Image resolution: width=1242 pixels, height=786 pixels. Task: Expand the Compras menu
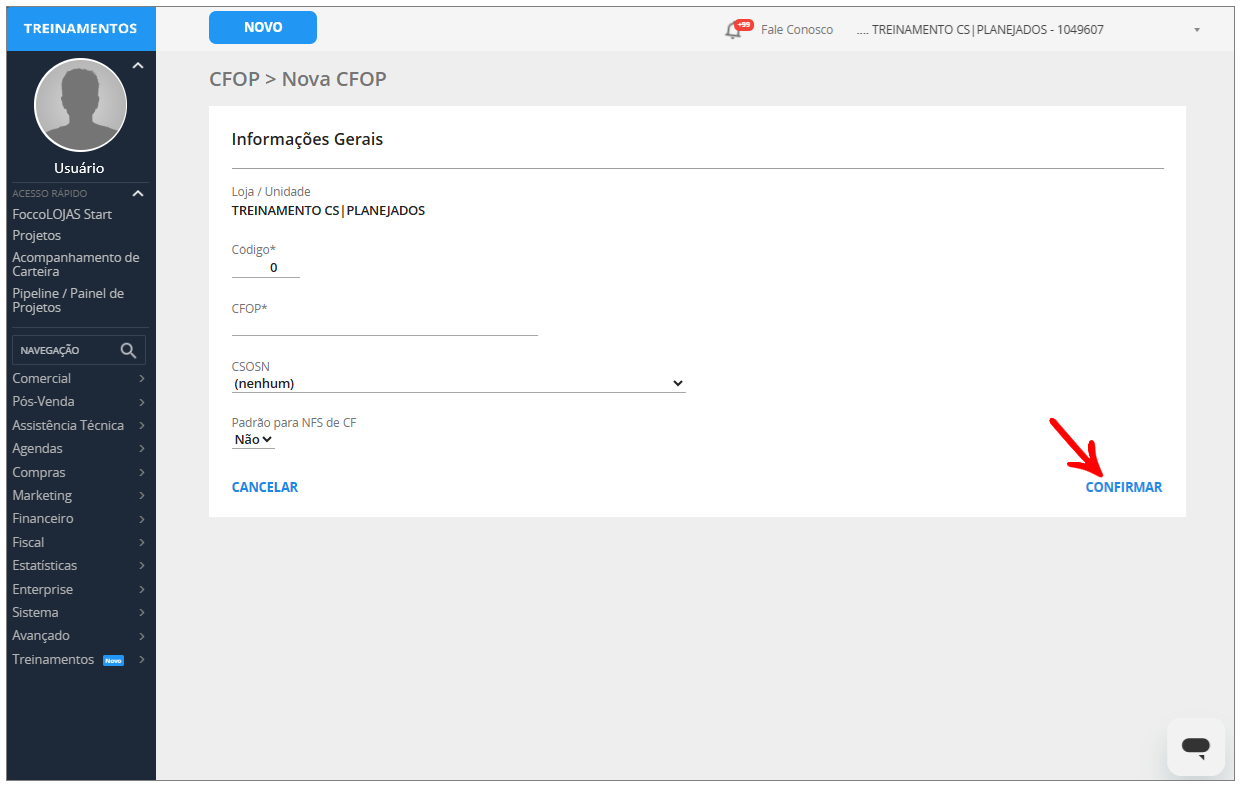79,472
